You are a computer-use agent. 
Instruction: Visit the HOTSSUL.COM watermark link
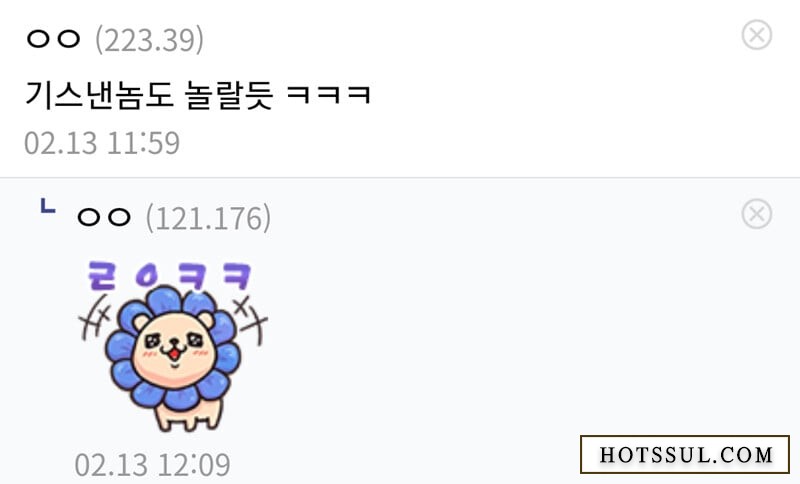pyautogui.click(x=685, y=454)
